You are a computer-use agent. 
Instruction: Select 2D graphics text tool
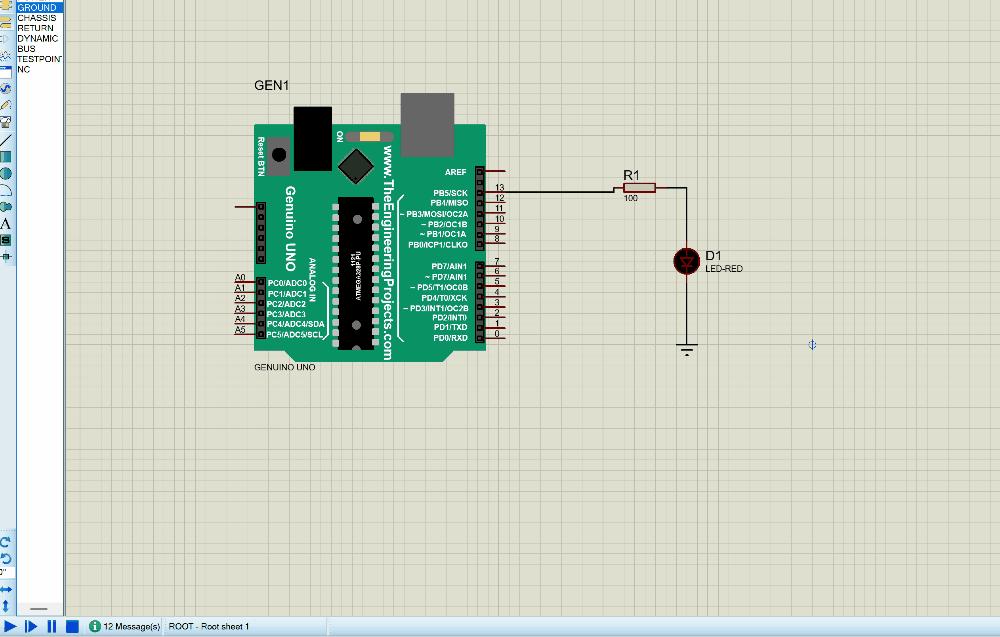click(6, 224)
